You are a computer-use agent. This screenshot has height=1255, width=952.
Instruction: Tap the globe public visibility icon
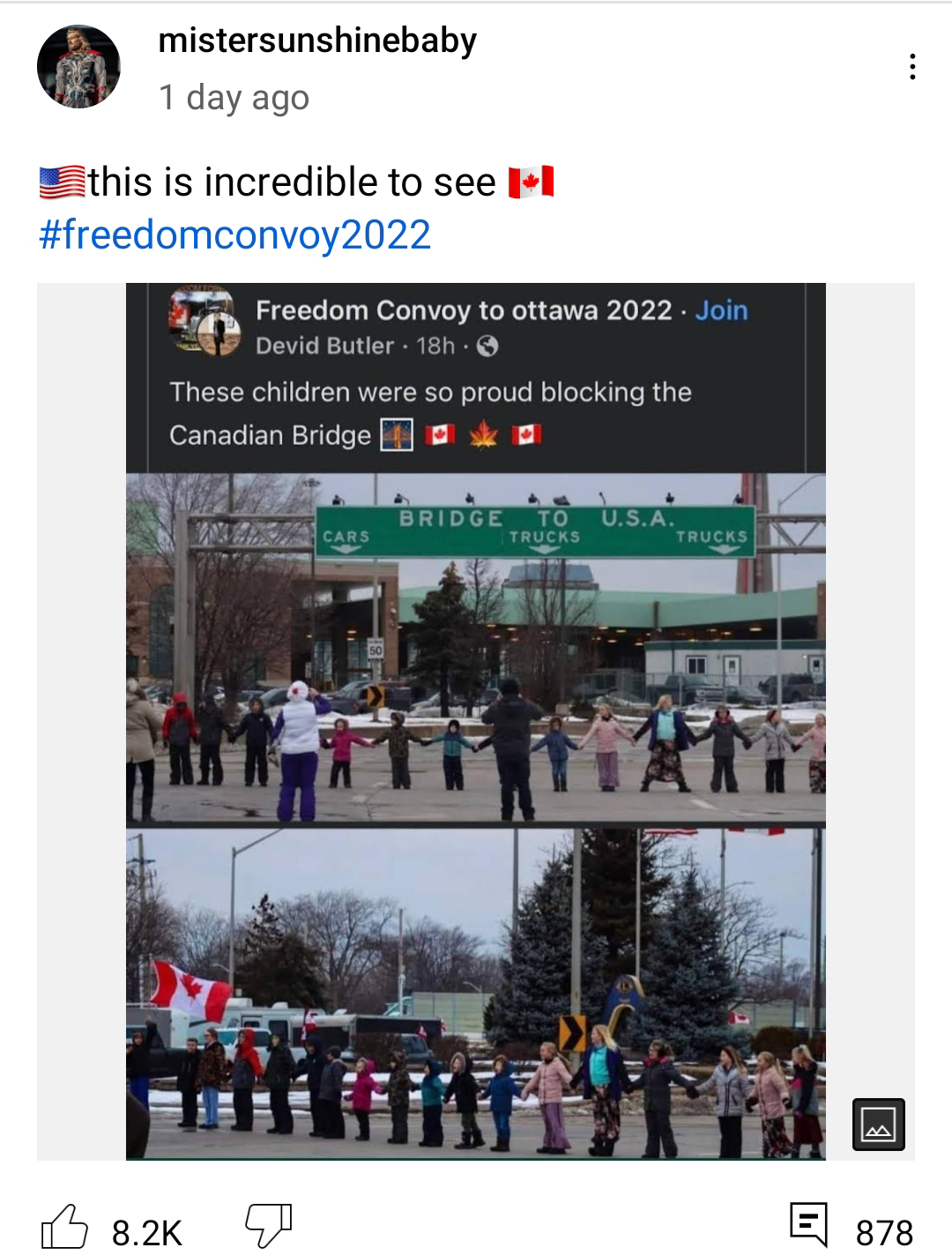coord(487,346)
